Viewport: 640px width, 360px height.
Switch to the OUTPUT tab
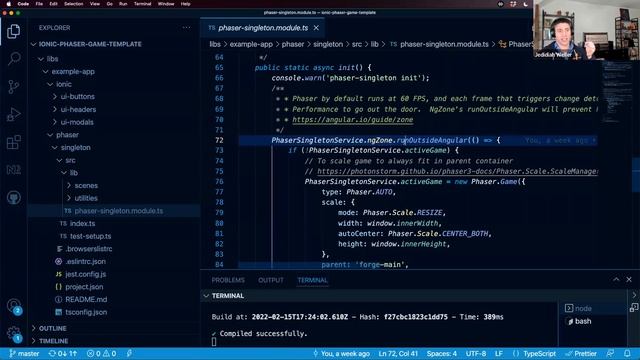[271, 280]
